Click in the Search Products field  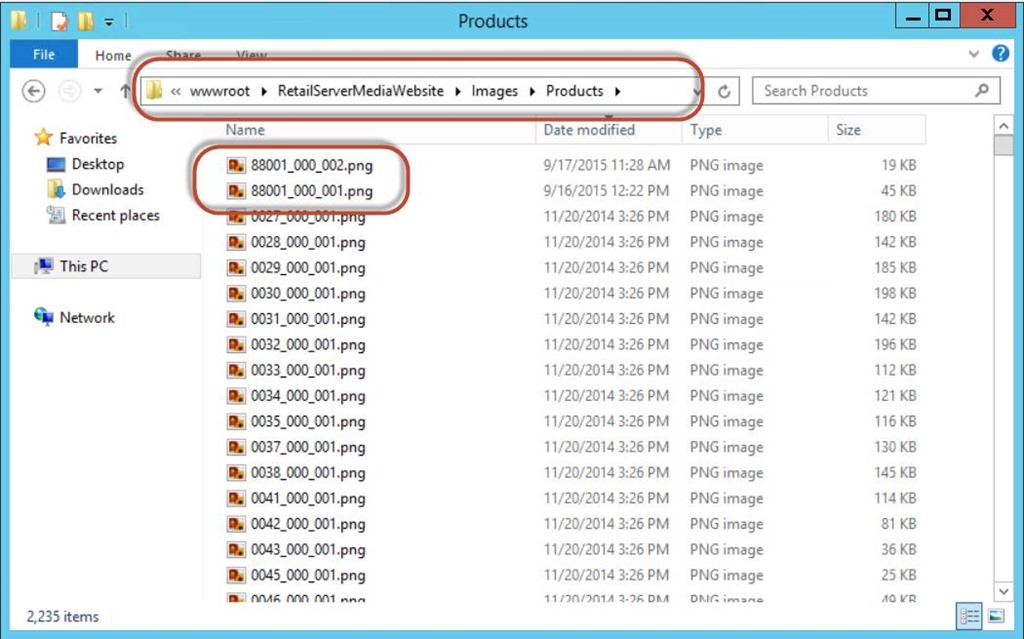(860, 91)
